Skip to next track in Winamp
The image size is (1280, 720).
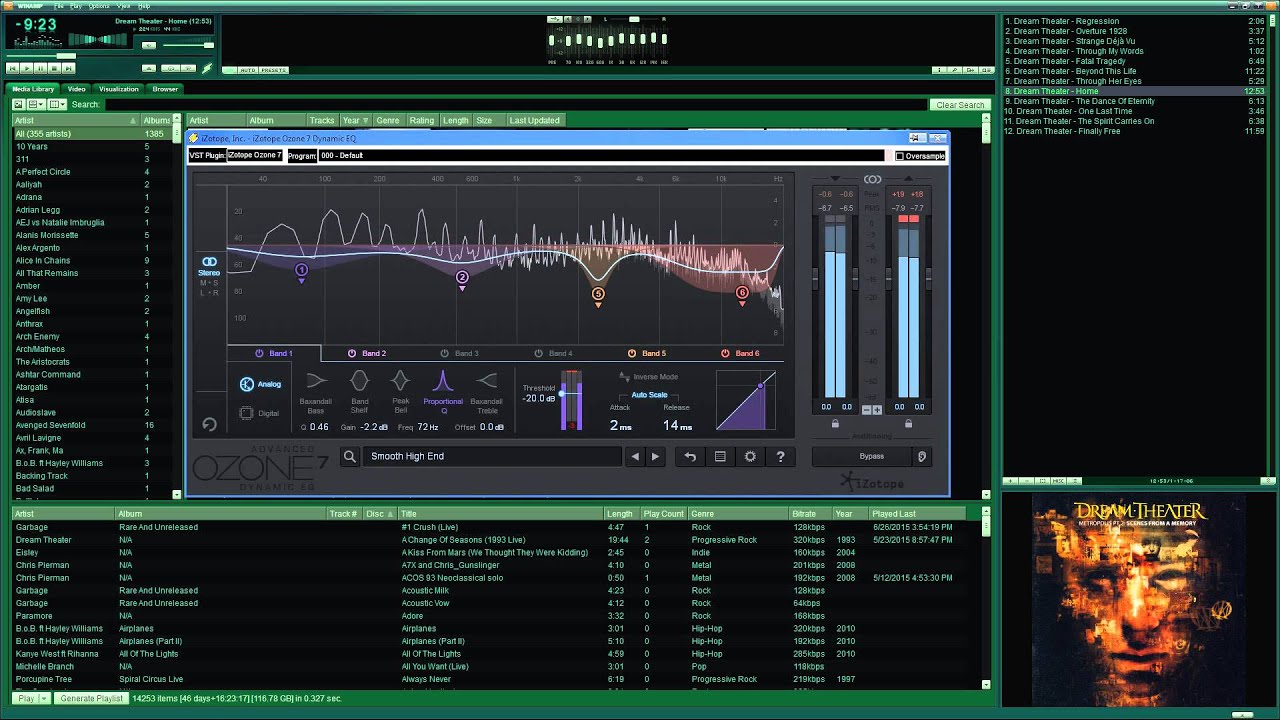[68, 68]
